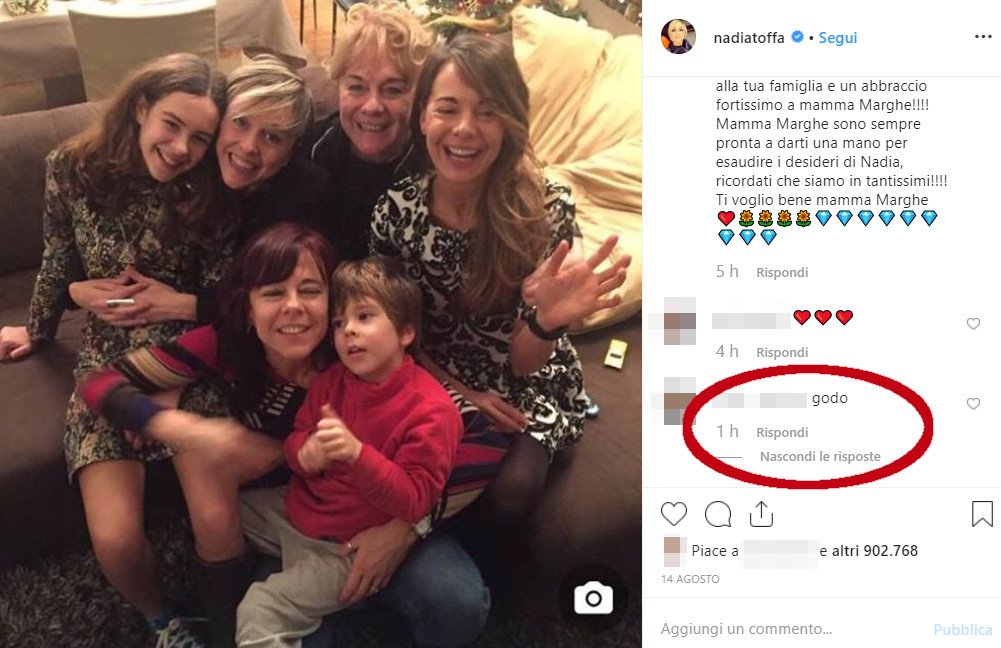Viewport: 1001px width, 648px height.
Task: Open the comment speech bubble icon
Action: tap(718, 514)
